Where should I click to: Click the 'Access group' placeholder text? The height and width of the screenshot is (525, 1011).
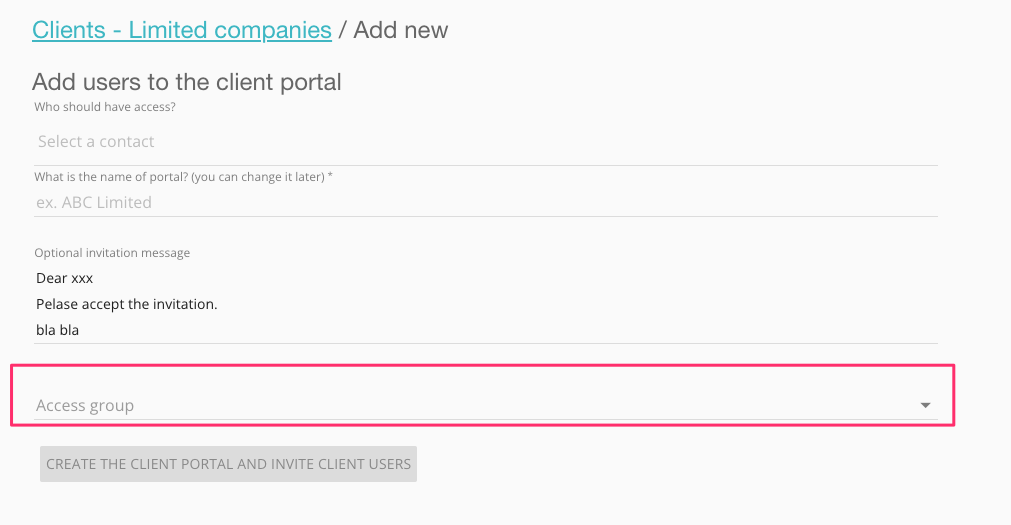click(85, 405)
